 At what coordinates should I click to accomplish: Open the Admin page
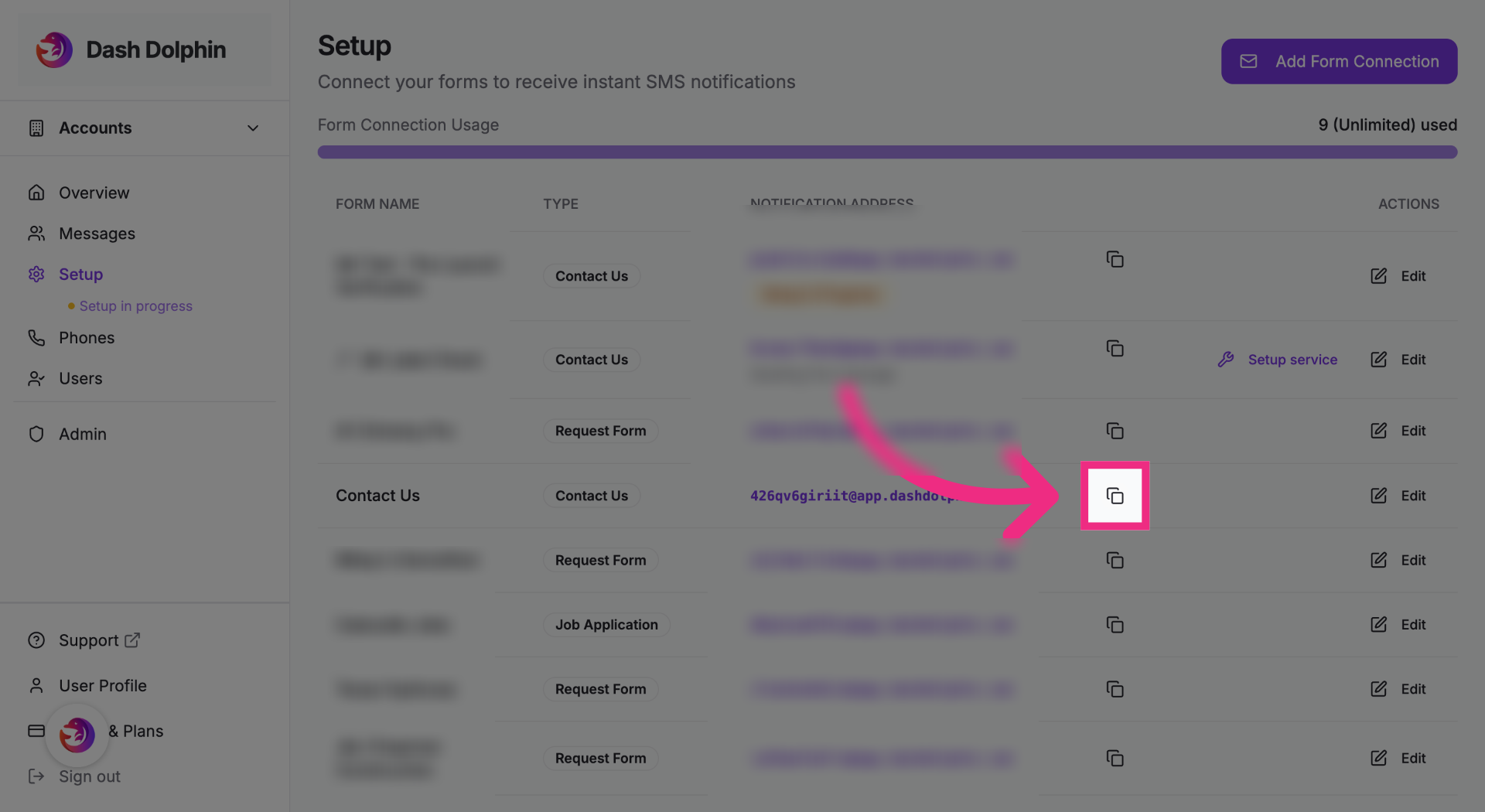(82, 434)
